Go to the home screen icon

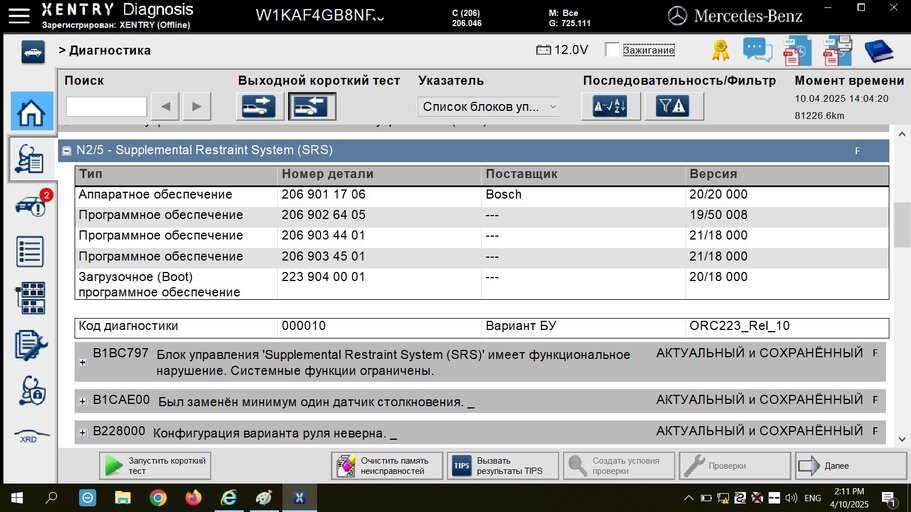[x=31, y=112]
